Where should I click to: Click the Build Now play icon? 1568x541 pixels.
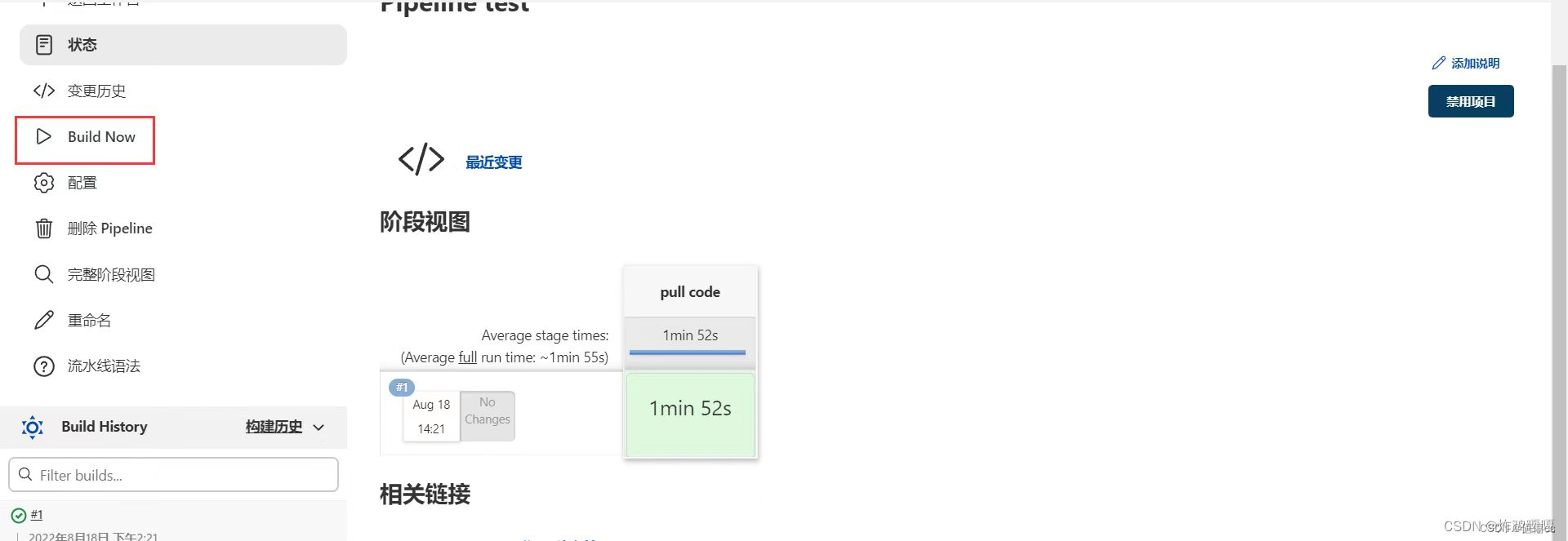click(44, 137)
